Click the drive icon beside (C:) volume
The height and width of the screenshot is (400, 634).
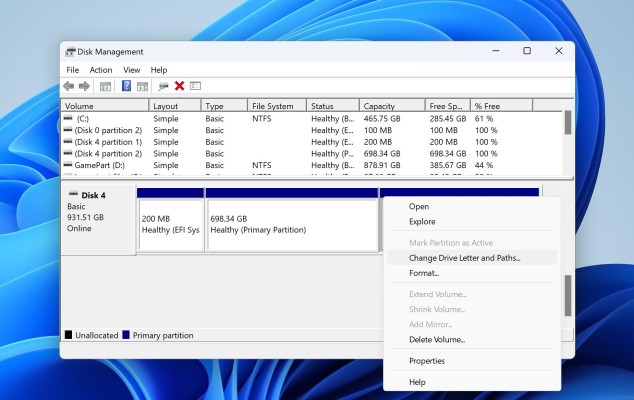68,118
